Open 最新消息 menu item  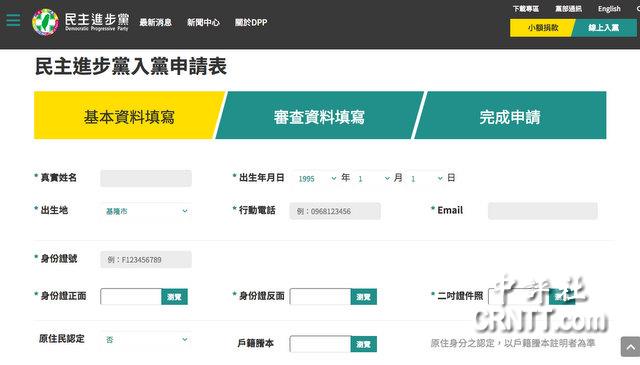click(x=156, y=22)
